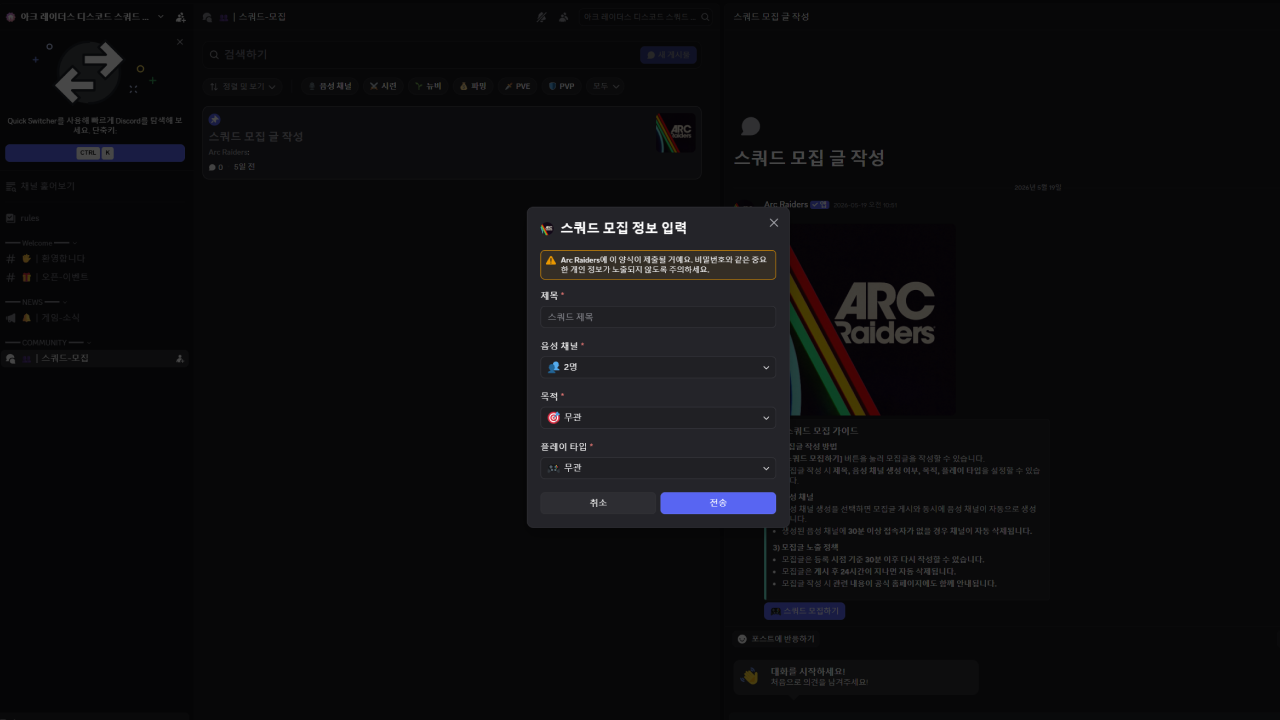Viewport: 1280px width, 720px height.
Task: Click the thread speech bubble icon in the post panel
Action: click(750, 126)
